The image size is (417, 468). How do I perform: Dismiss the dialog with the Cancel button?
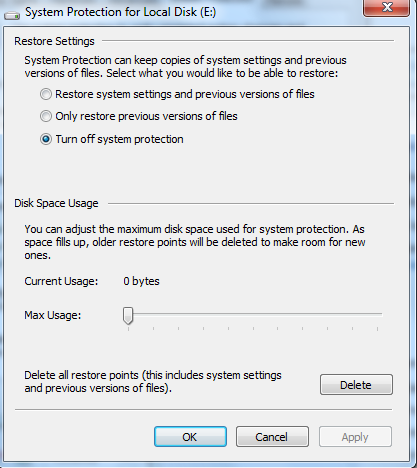tap(272, 437)
